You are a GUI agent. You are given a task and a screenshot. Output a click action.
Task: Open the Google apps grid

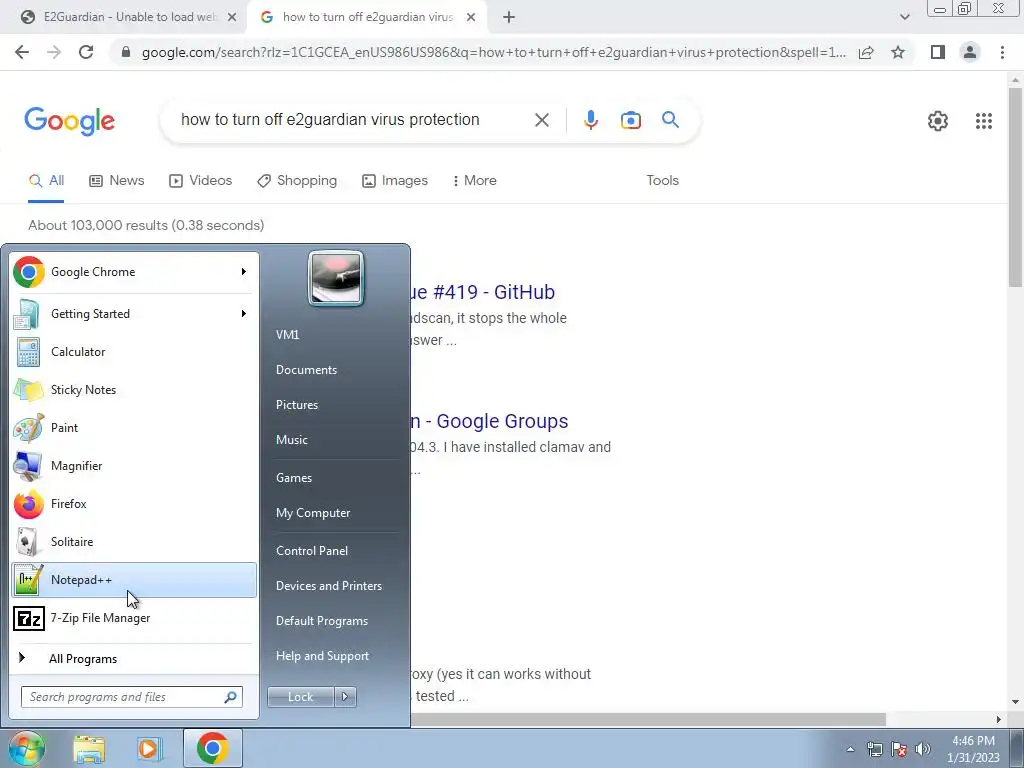[984, 121]
